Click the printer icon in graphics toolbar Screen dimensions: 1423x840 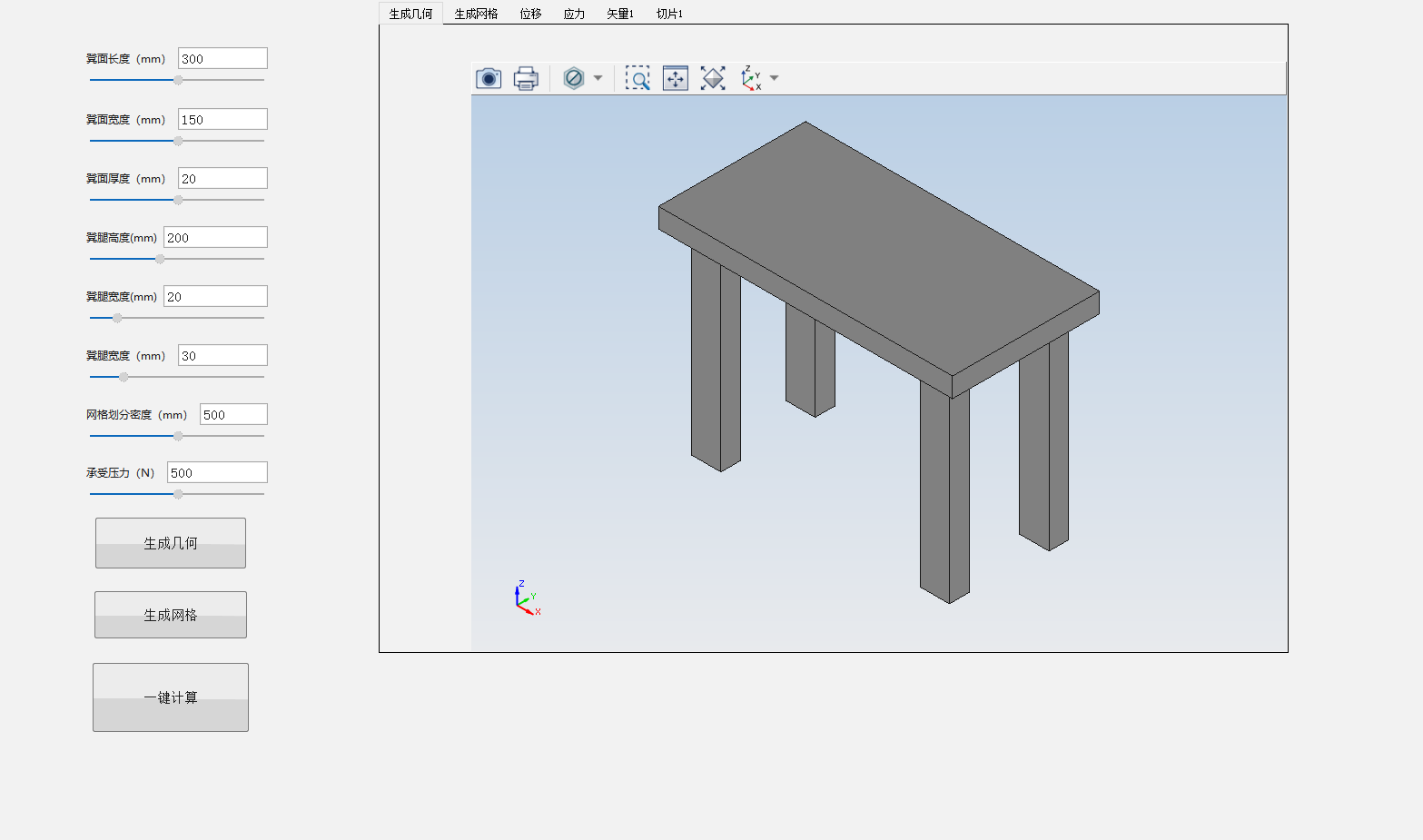pyautogui.click(x=526, y=78)
